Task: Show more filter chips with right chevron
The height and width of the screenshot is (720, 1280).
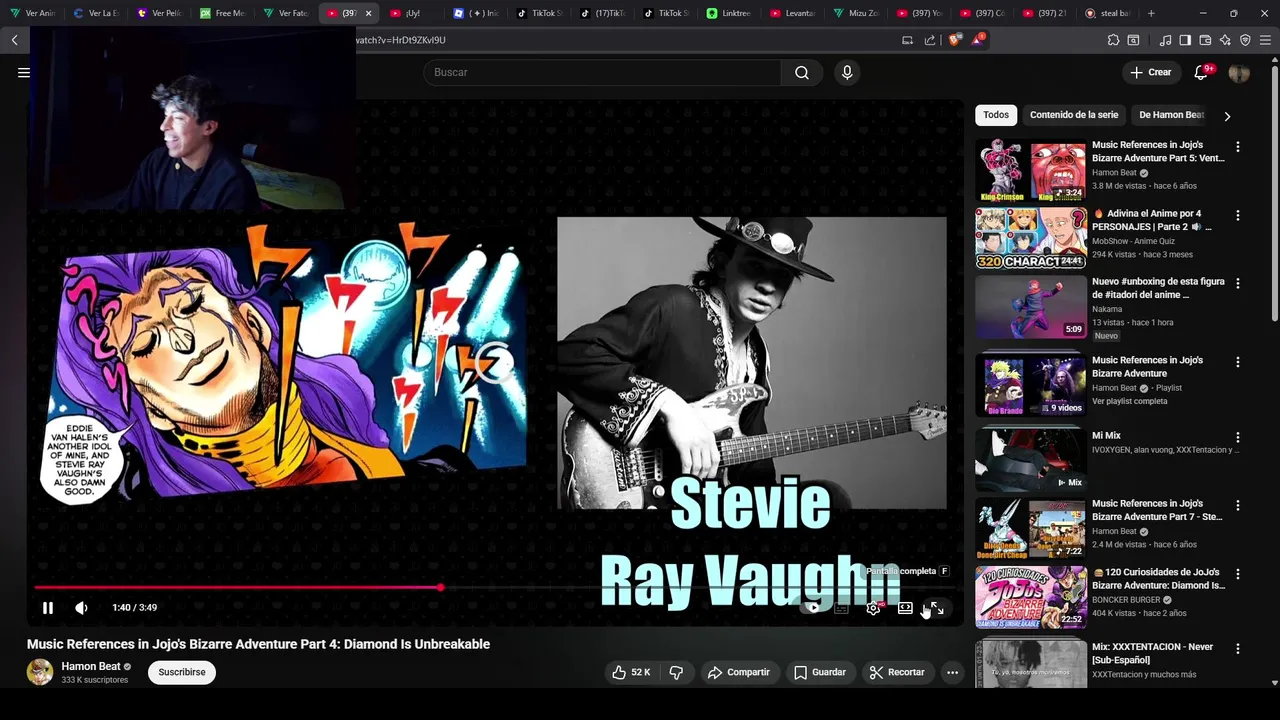Action: click(x=1227, y=116)
